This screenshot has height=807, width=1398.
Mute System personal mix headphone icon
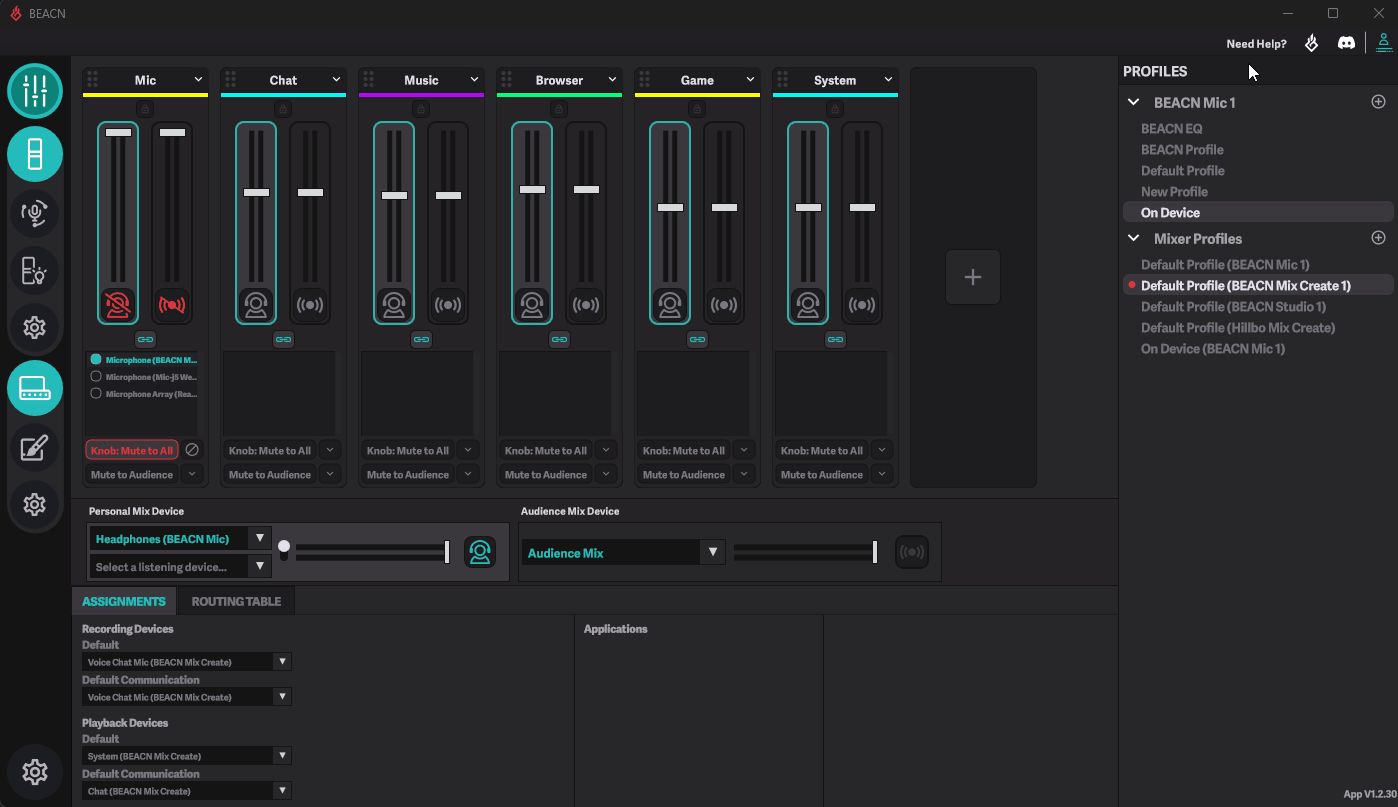point(808,304)
